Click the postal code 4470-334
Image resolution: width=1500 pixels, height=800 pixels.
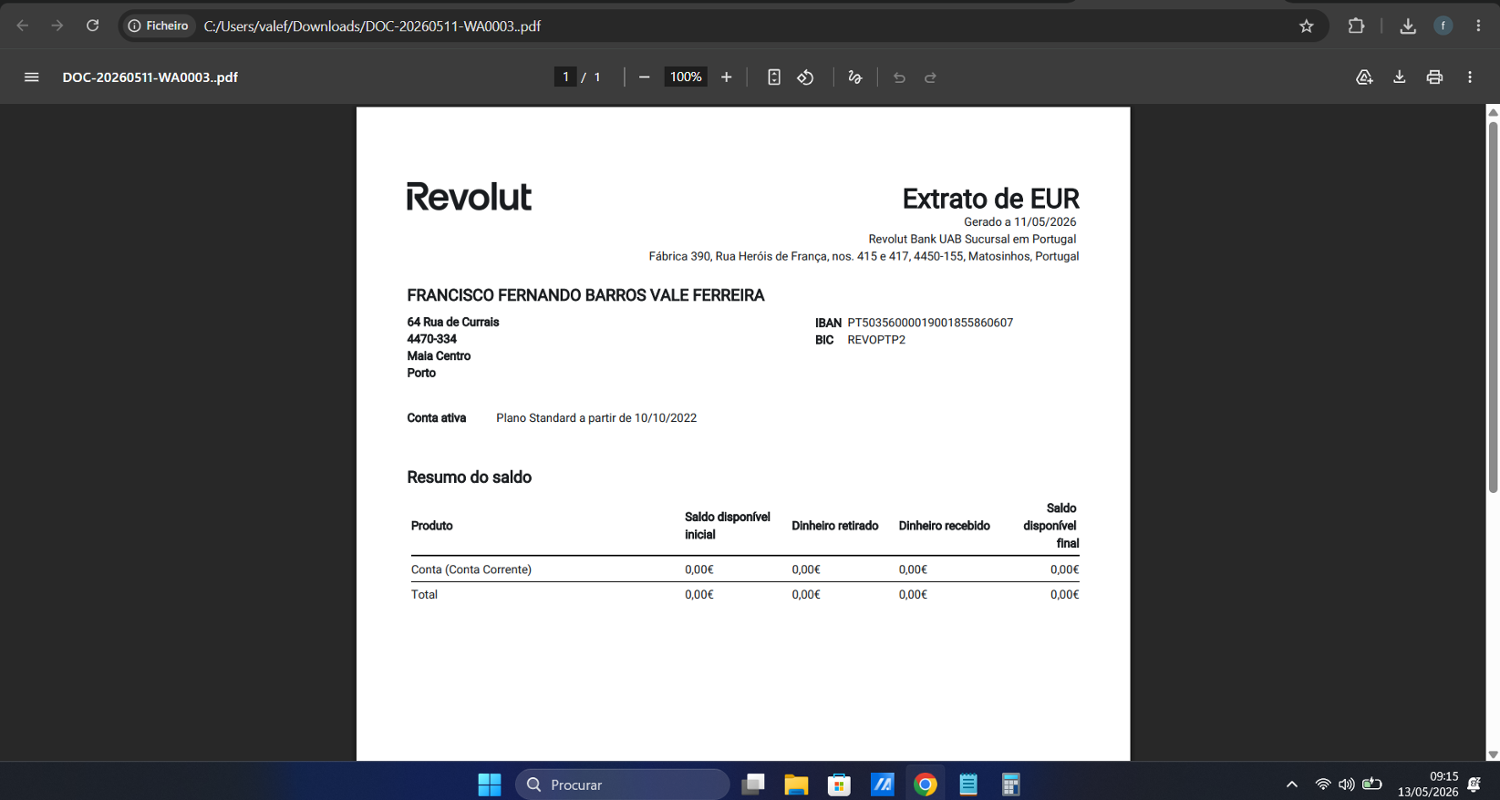point(432,339)
